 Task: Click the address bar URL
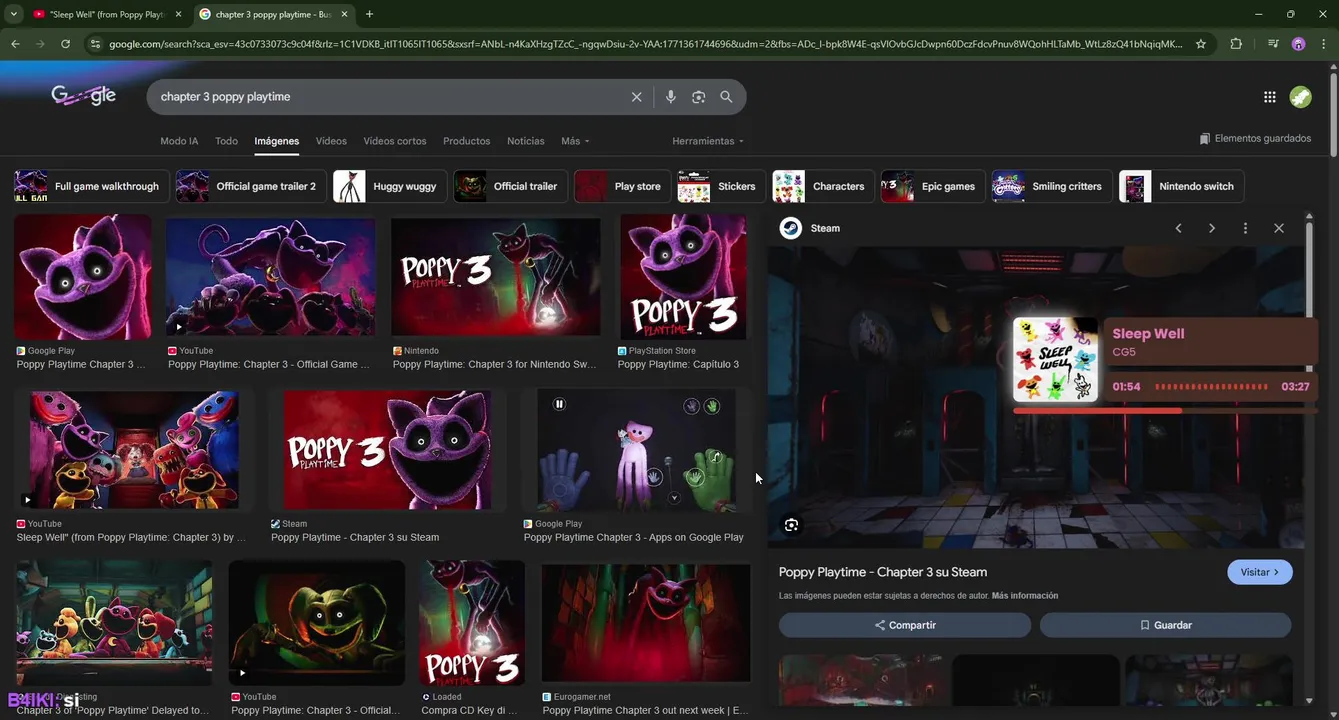point(645,44)
